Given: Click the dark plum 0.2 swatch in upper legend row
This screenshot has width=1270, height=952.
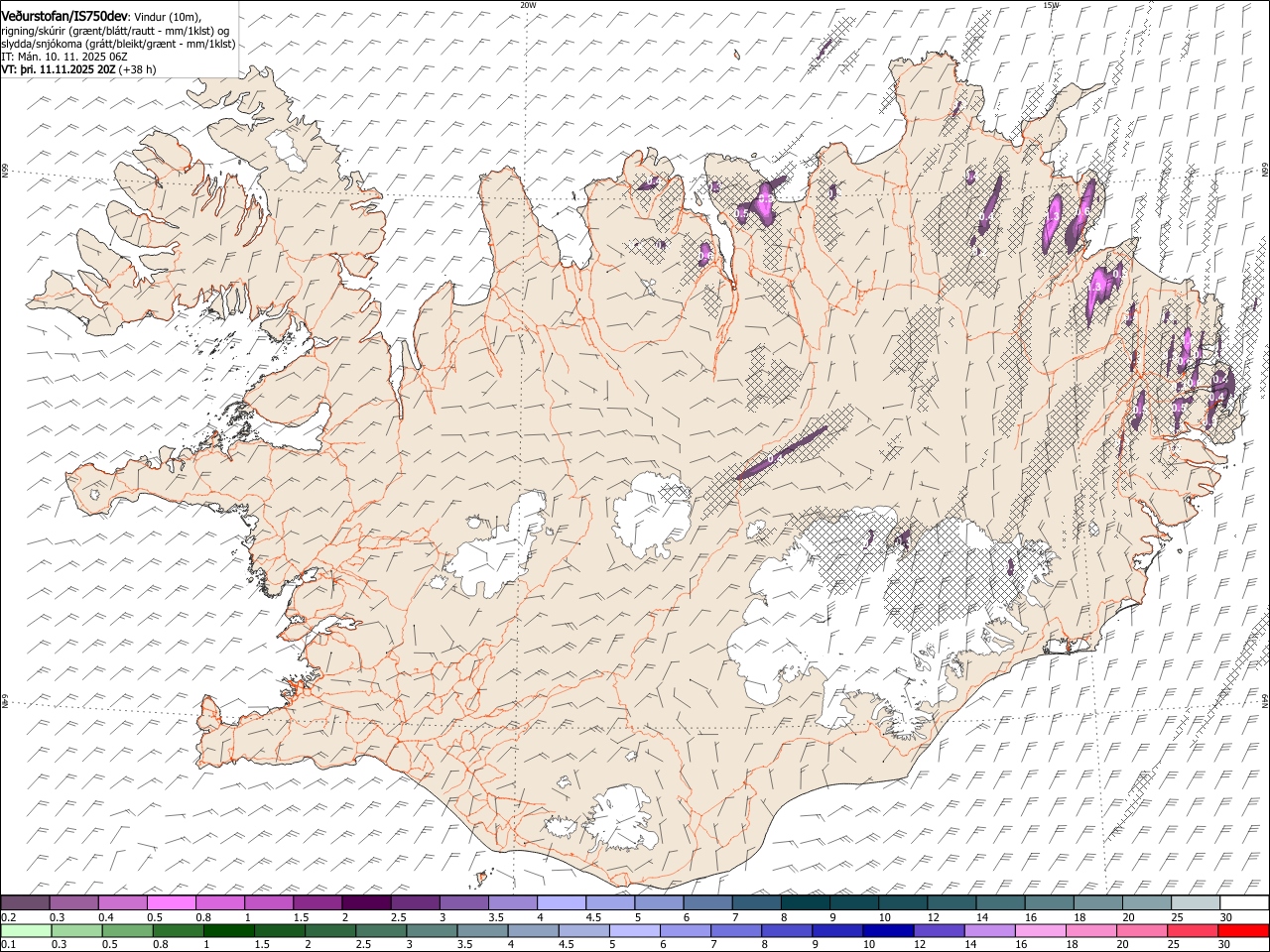Looking at the screenshot, I should [25, 903].
